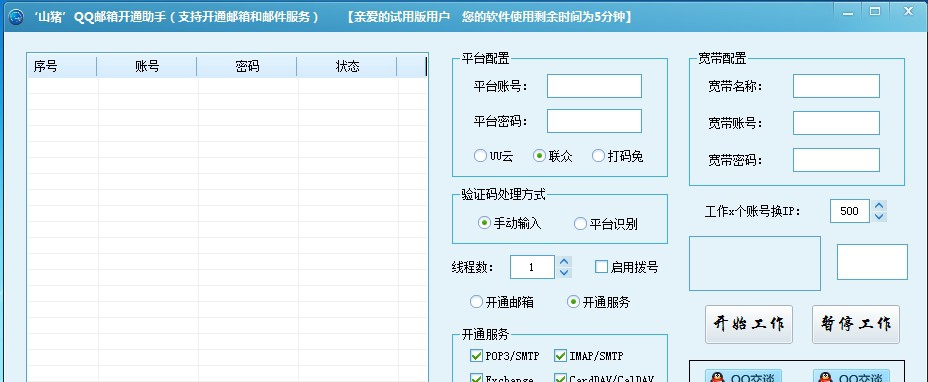Click the app logo icon in title bar

(17, 17)
